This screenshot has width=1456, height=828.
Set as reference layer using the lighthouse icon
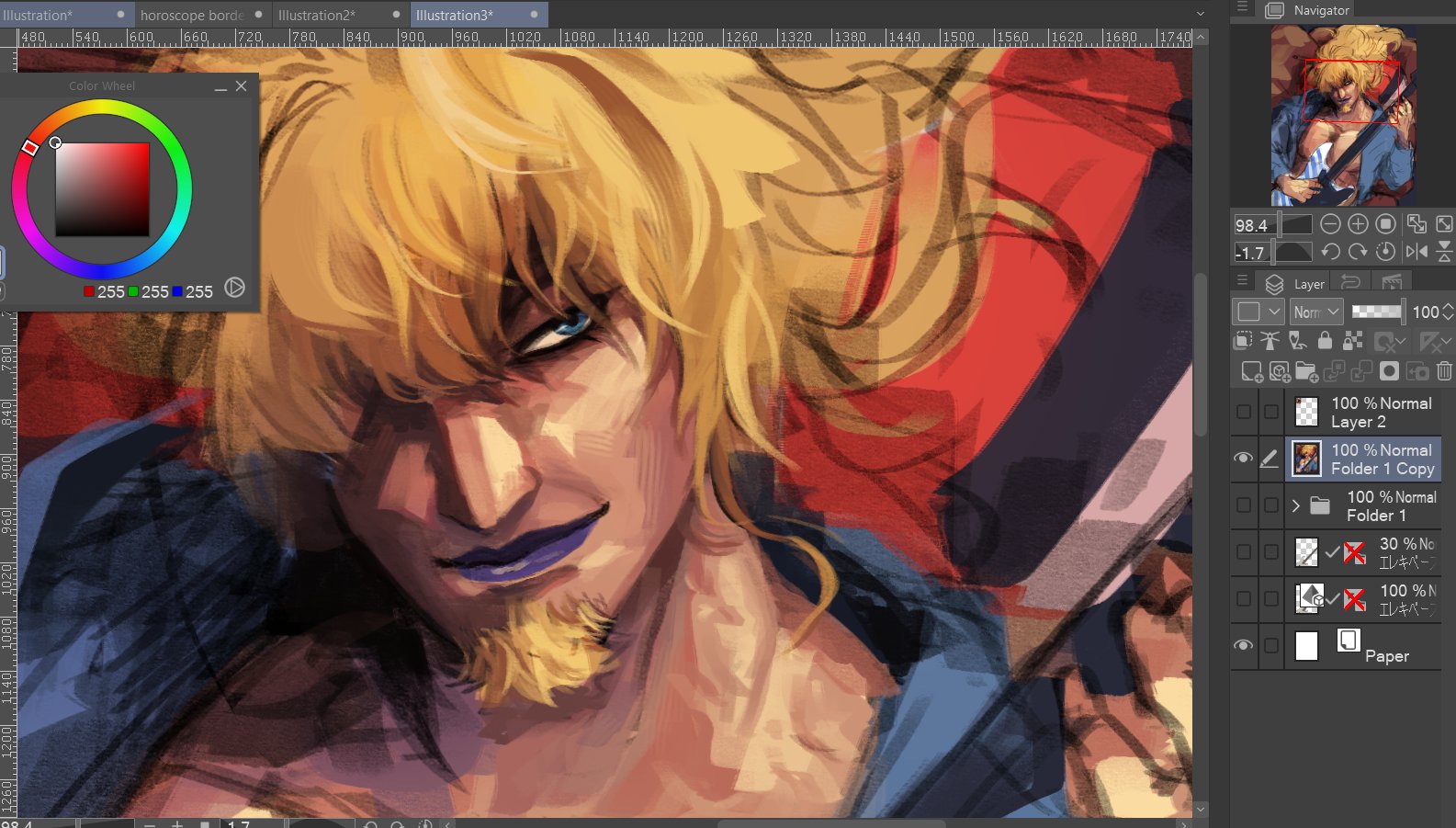click(1270, 342)
